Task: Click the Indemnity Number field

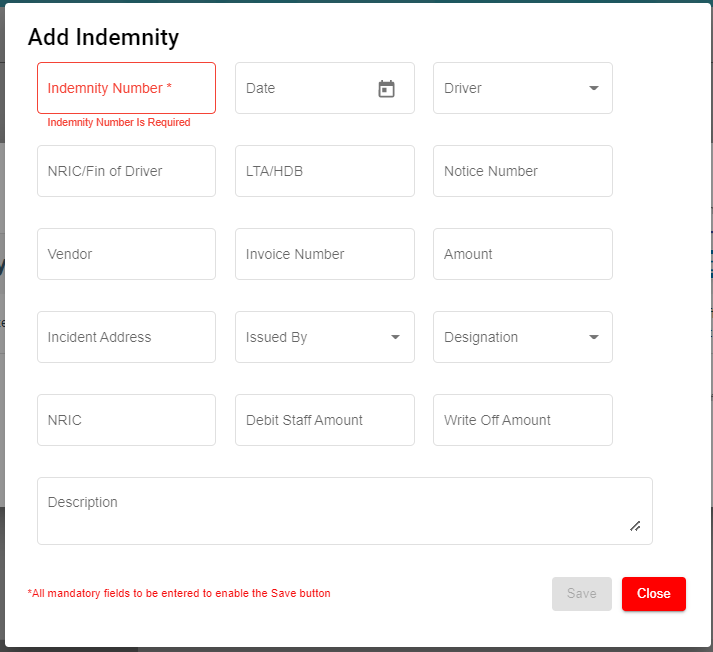Action: coord(126,88)
